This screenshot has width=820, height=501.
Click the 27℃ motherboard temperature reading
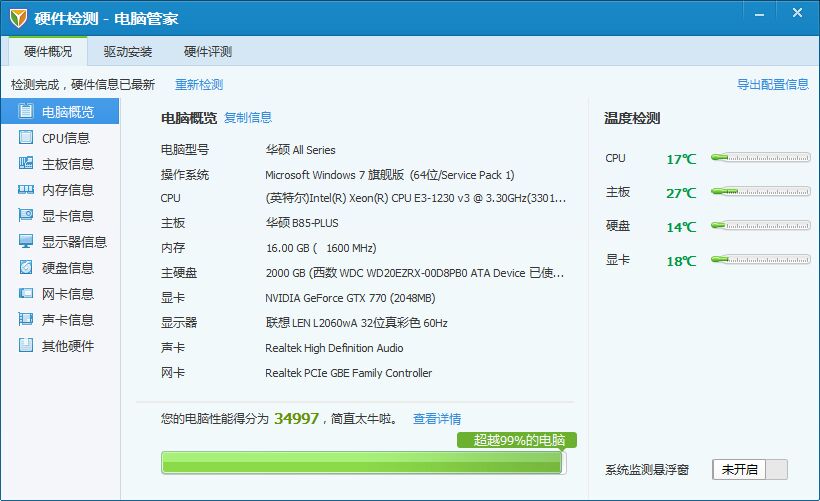681,193
